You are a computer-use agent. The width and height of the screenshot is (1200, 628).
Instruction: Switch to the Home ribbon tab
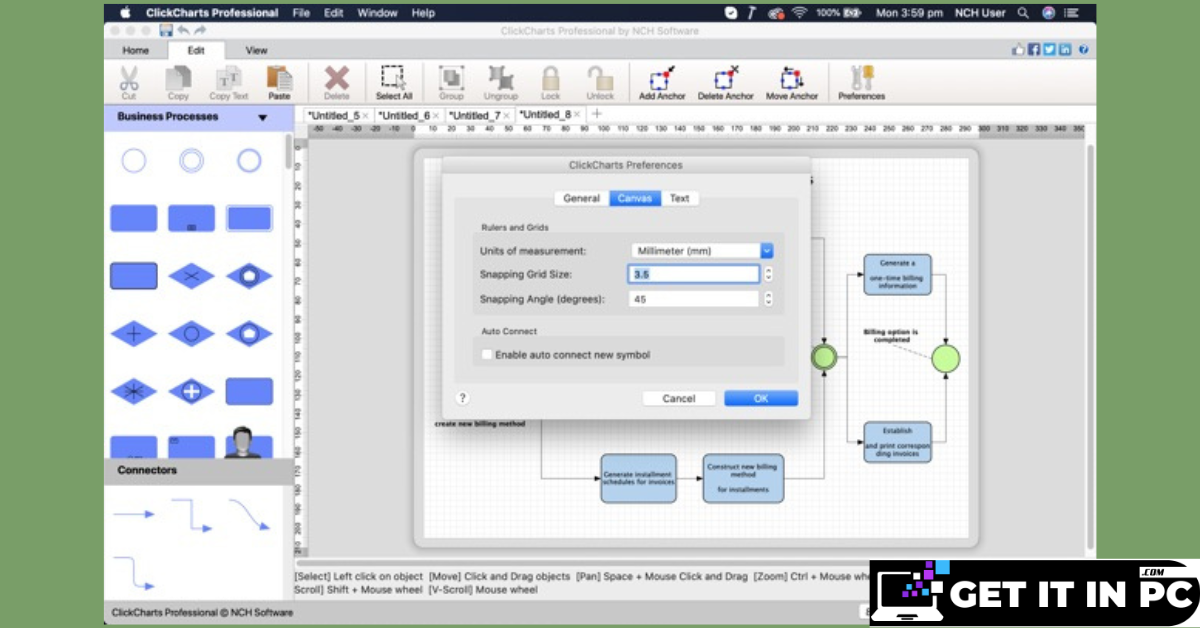pos(136,50)
